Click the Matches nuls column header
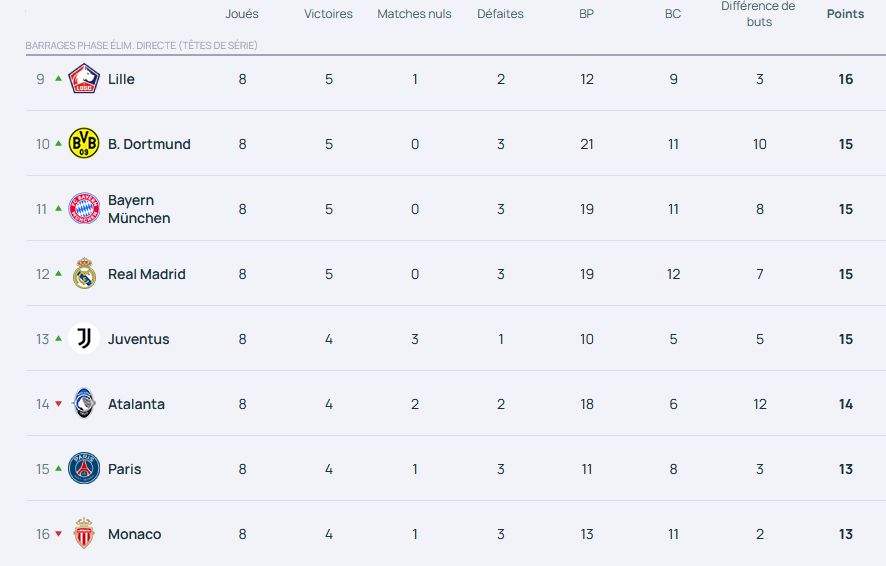The height and width of the screenshot is (566, 886). tap(414, 14)
